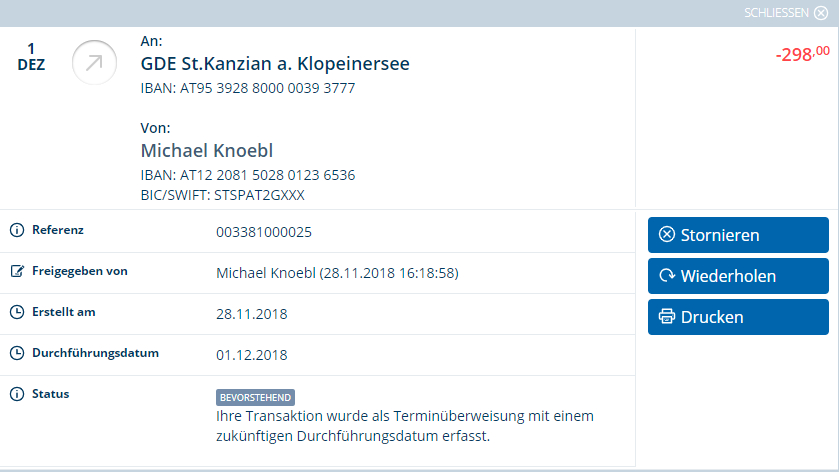Click the Referenz info icon
This screenshot has width=839, height=472.
tap(17, 230)
